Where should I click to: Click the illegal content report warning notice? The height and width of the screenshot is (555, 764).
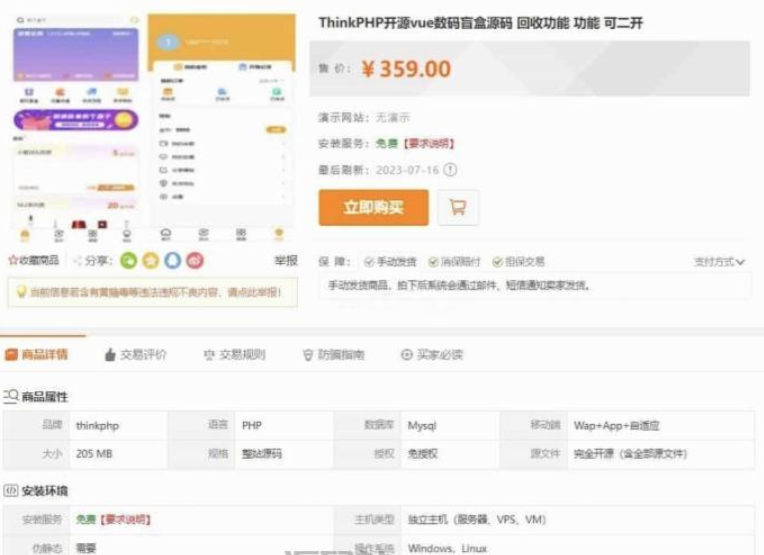[x=153, y=292]
